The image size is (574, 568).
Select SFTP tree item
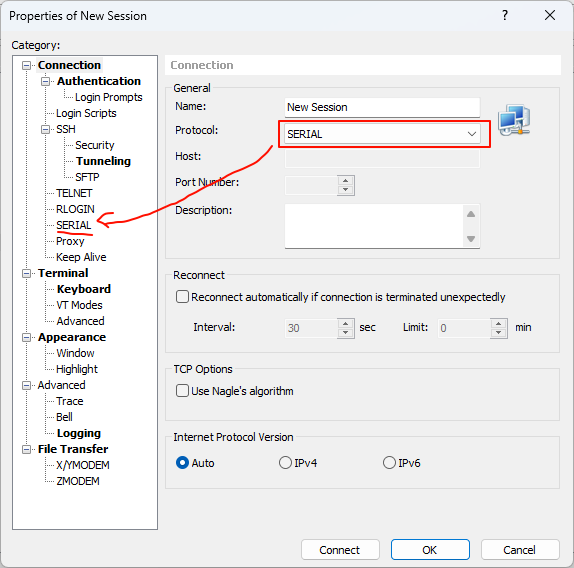pyautogui.click(x=87, y=178)
